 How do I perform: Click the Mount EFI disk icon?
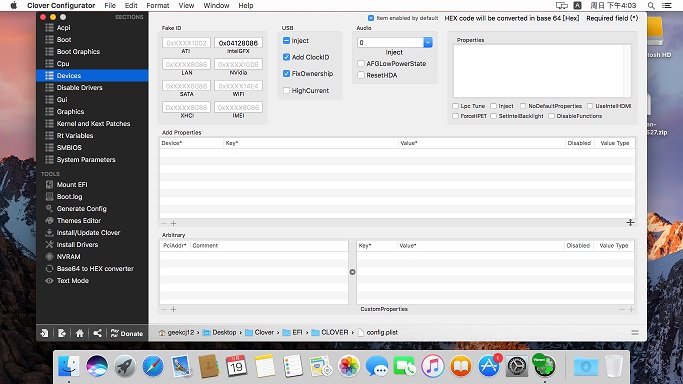[x=49, y=185]
